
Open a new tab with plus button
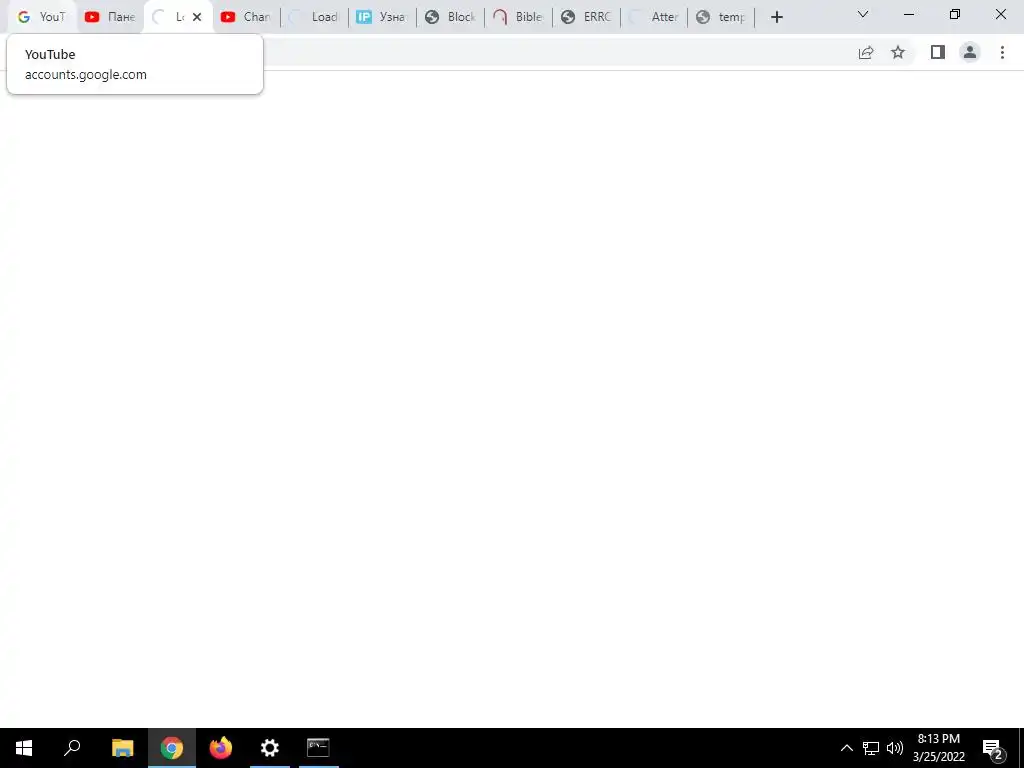click(x=776, y=17)
